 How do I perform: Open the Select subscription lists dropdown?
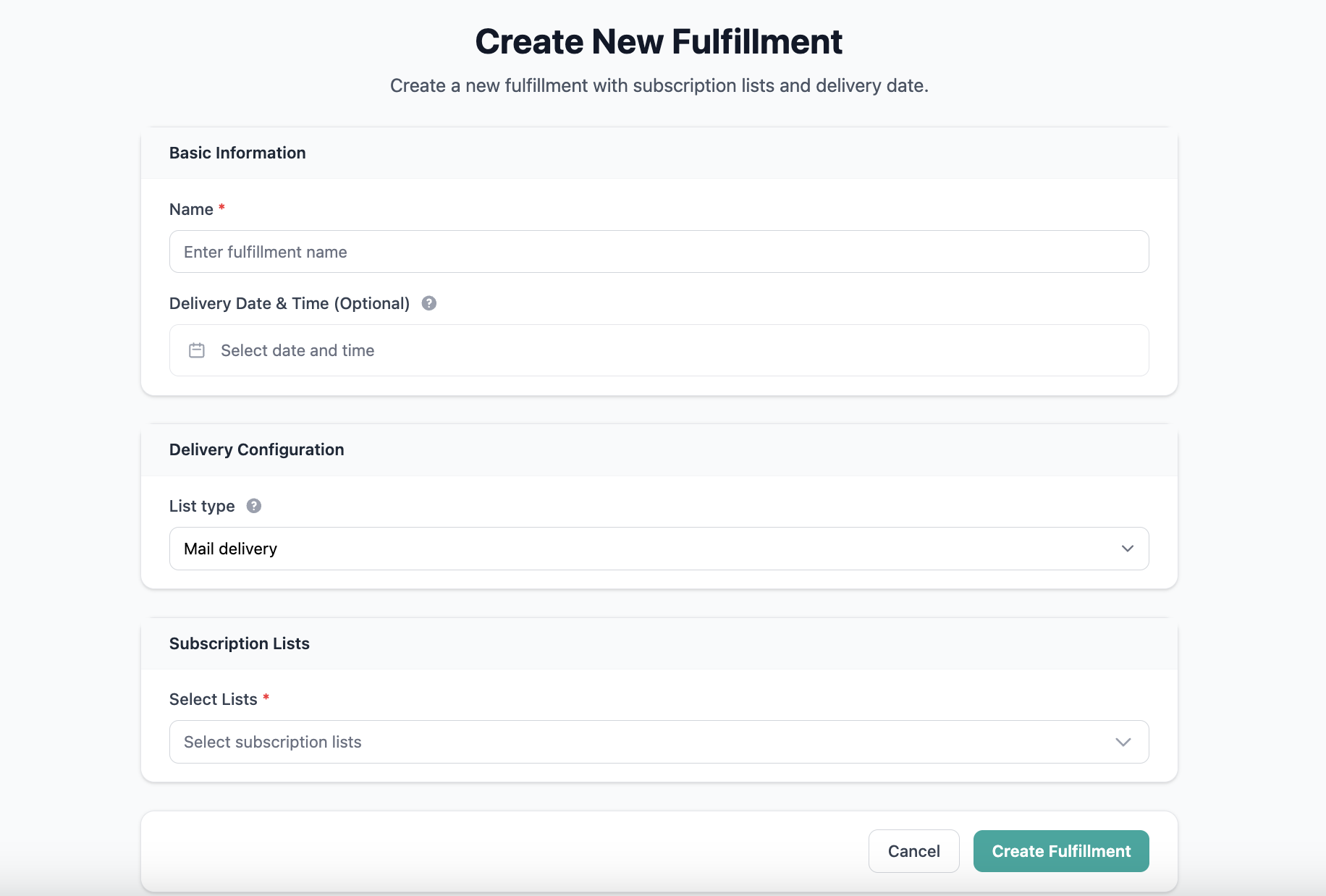click(x=659, y=742)
